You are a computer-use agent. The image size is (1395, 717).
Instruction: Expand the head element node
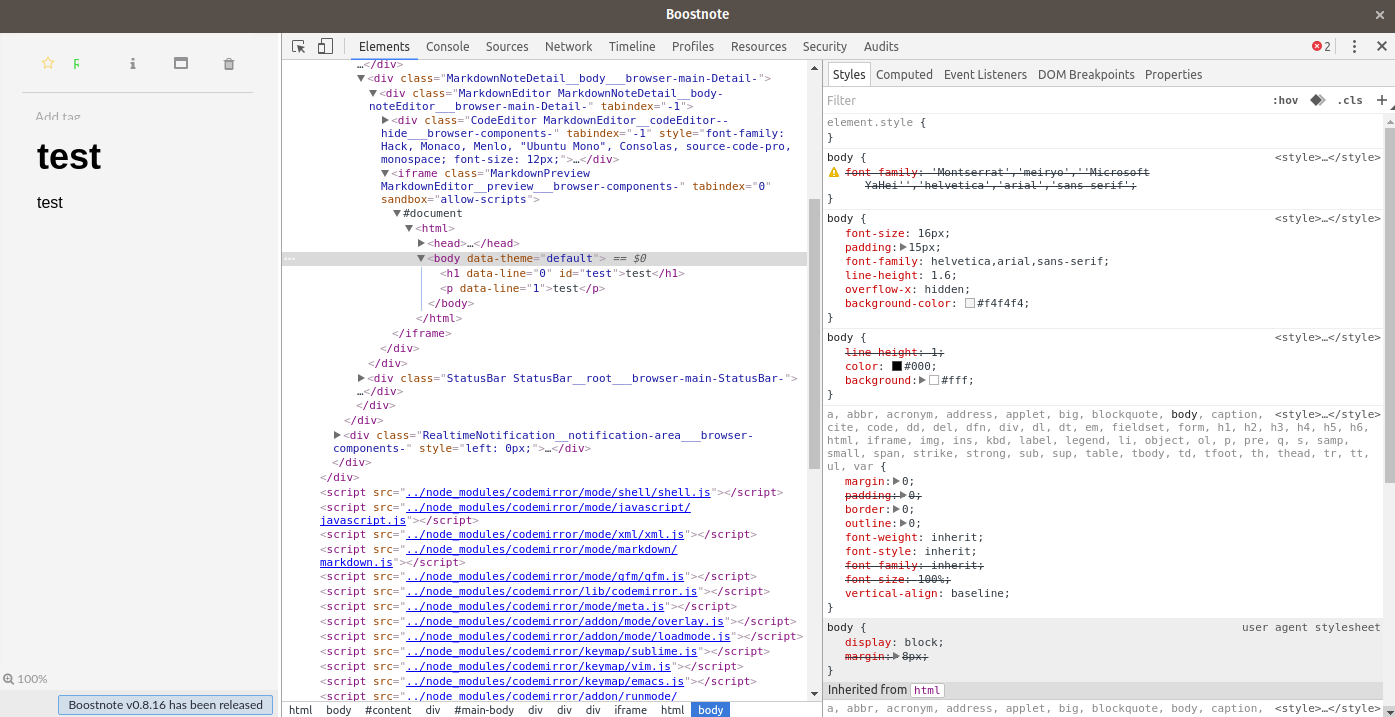click(422, 243)
